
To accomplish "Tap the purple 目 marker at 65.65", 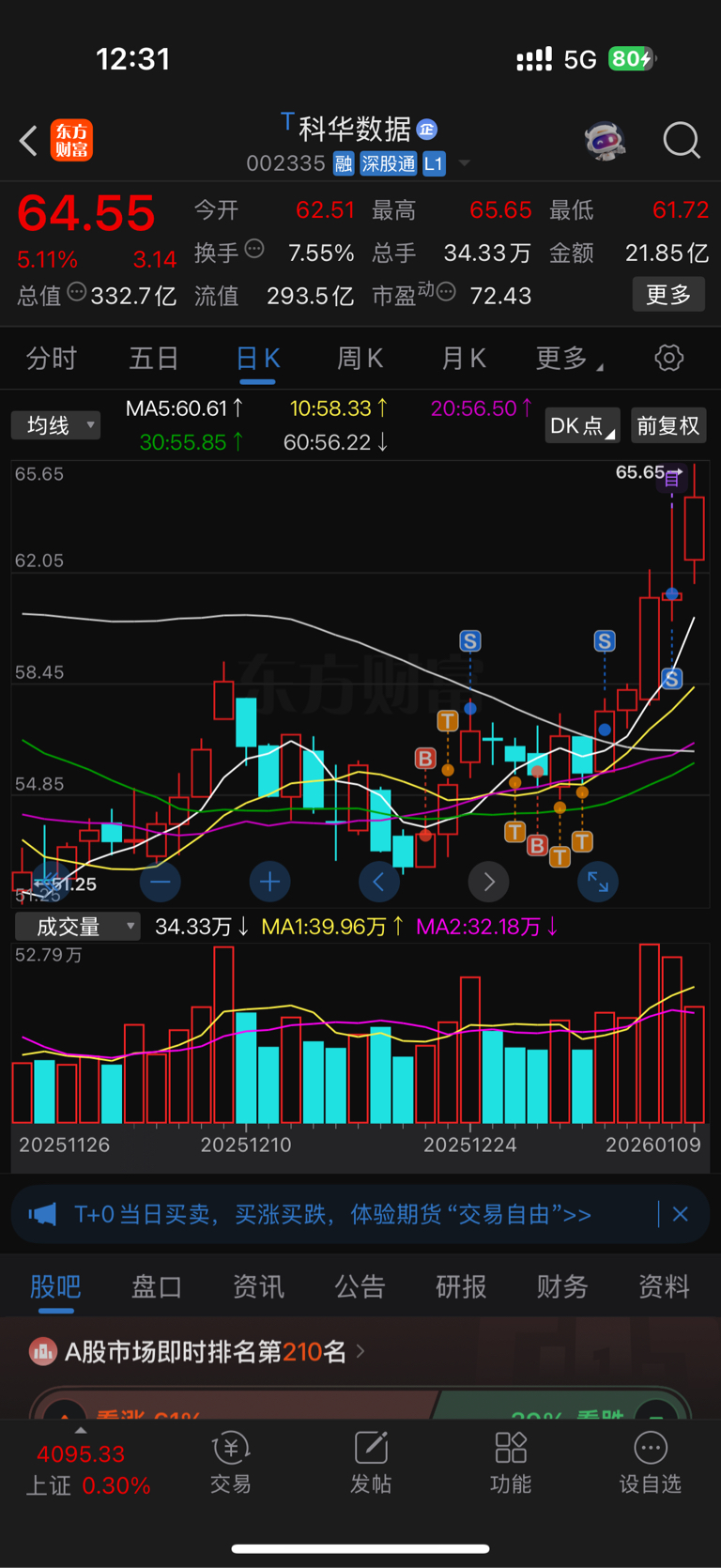I will [672, 480].
